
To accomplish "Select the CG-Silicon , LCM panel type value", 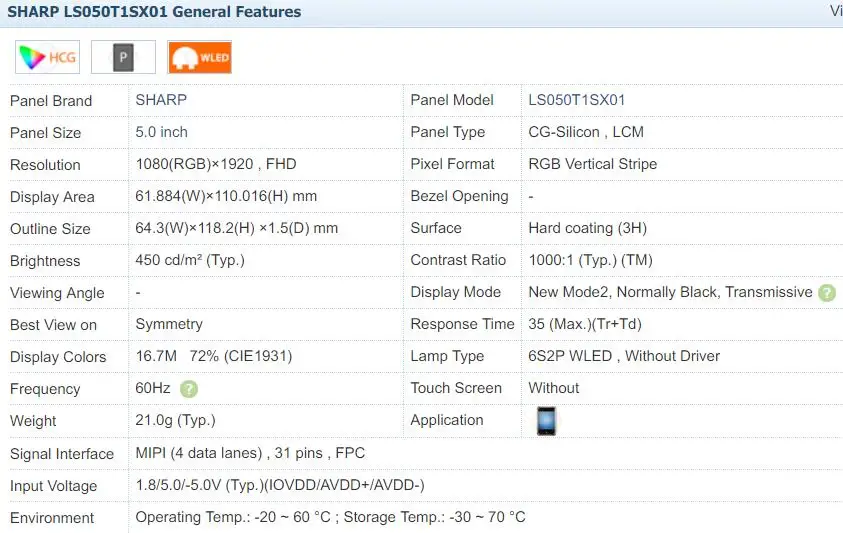I will click(586, 132).
